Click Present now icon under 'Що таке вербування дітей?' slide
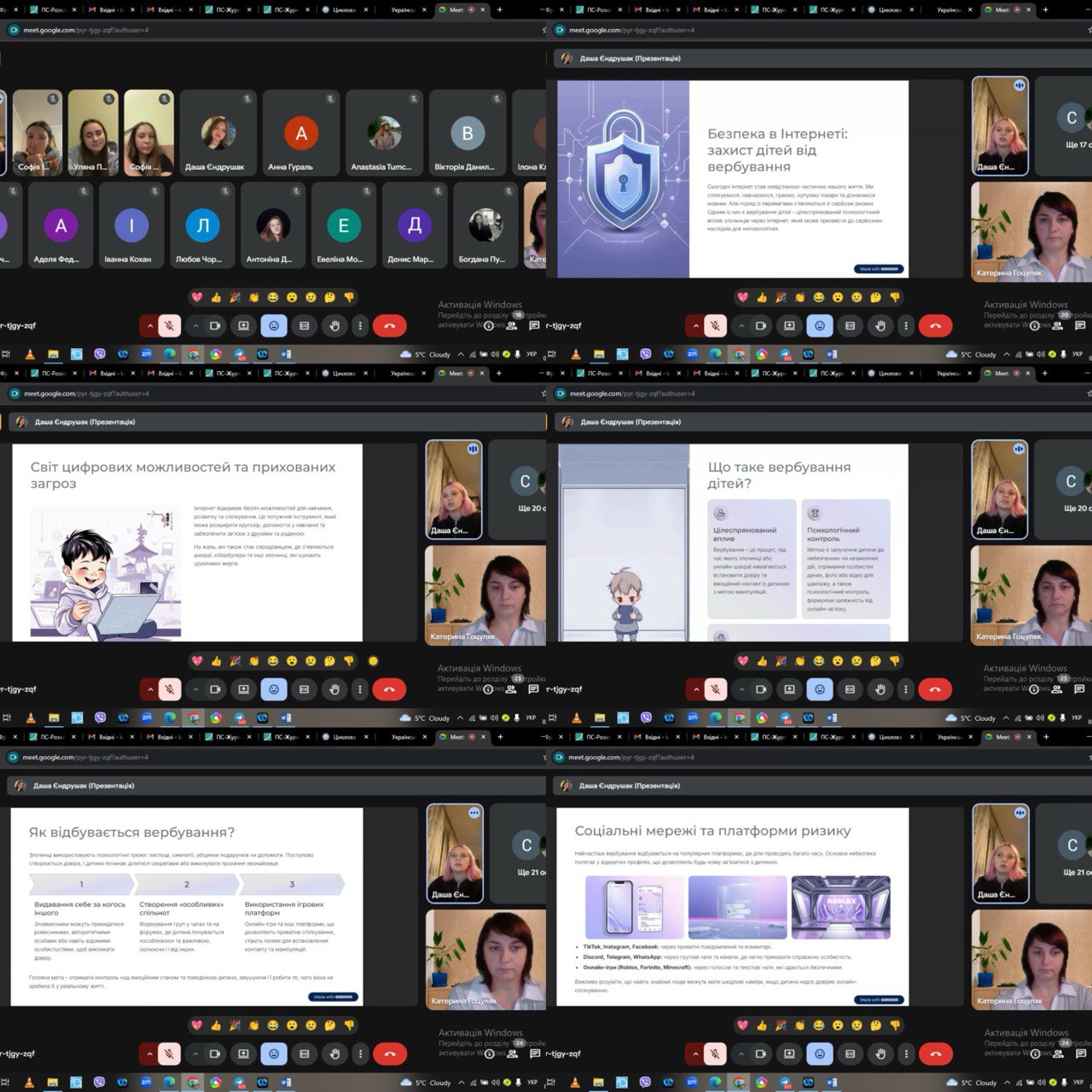Image resolution: width=1092 pixels, height=1092 pixels. pyautogui.click(x=789, y=689)
